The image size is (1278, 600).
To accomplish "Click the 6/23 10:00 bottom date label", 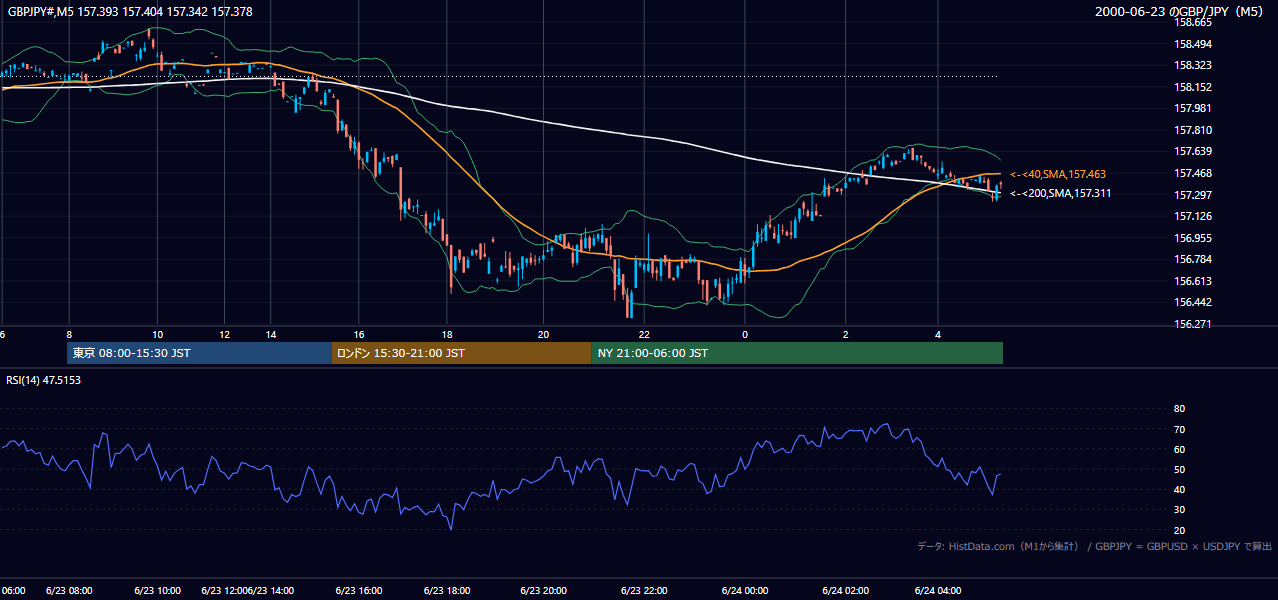I will pyautogui.click(x=158, y=591).
